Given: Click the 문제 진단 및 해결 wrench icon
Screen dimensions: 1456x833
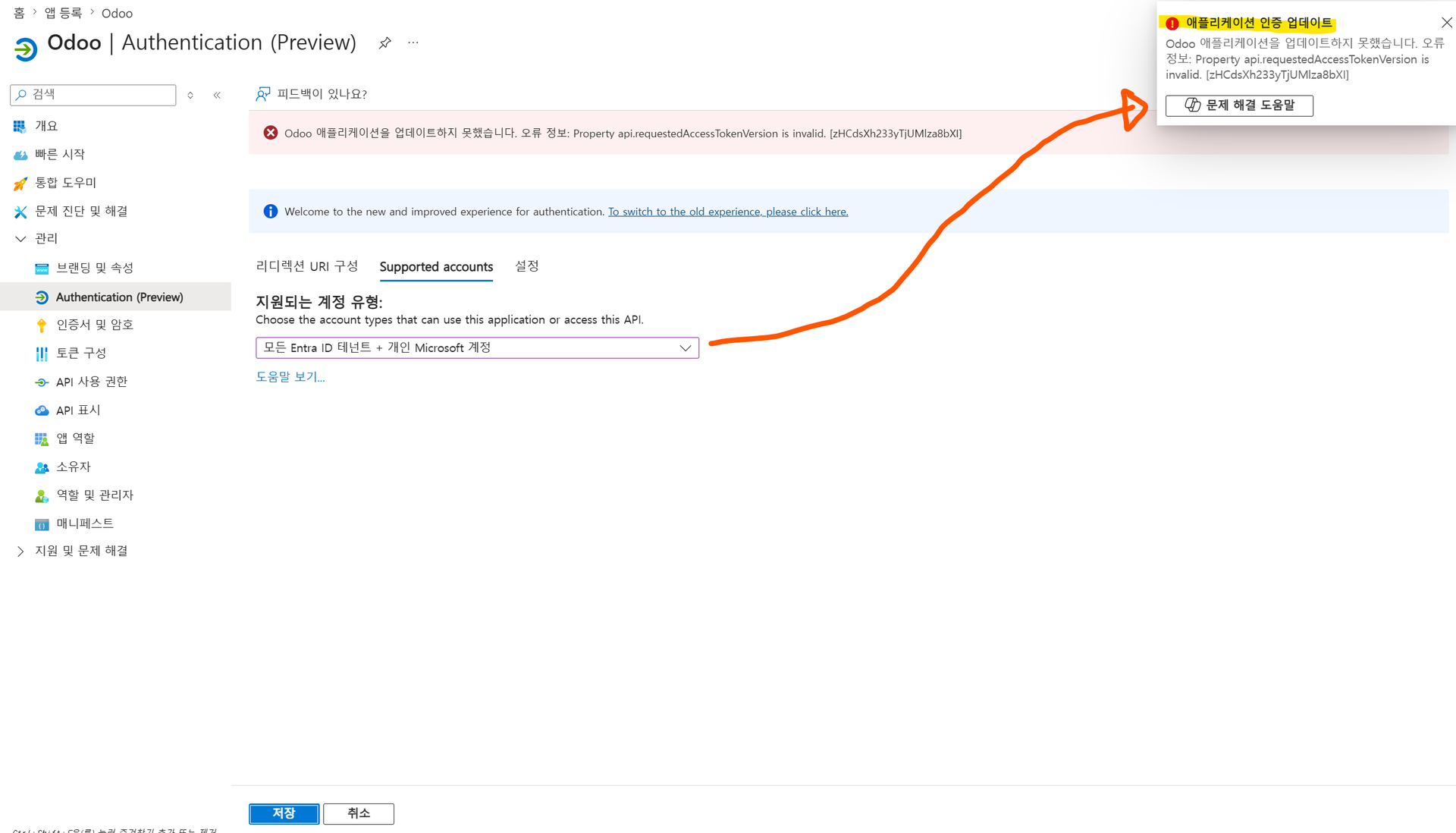Looking at the screenshot, I should point(20,212).
